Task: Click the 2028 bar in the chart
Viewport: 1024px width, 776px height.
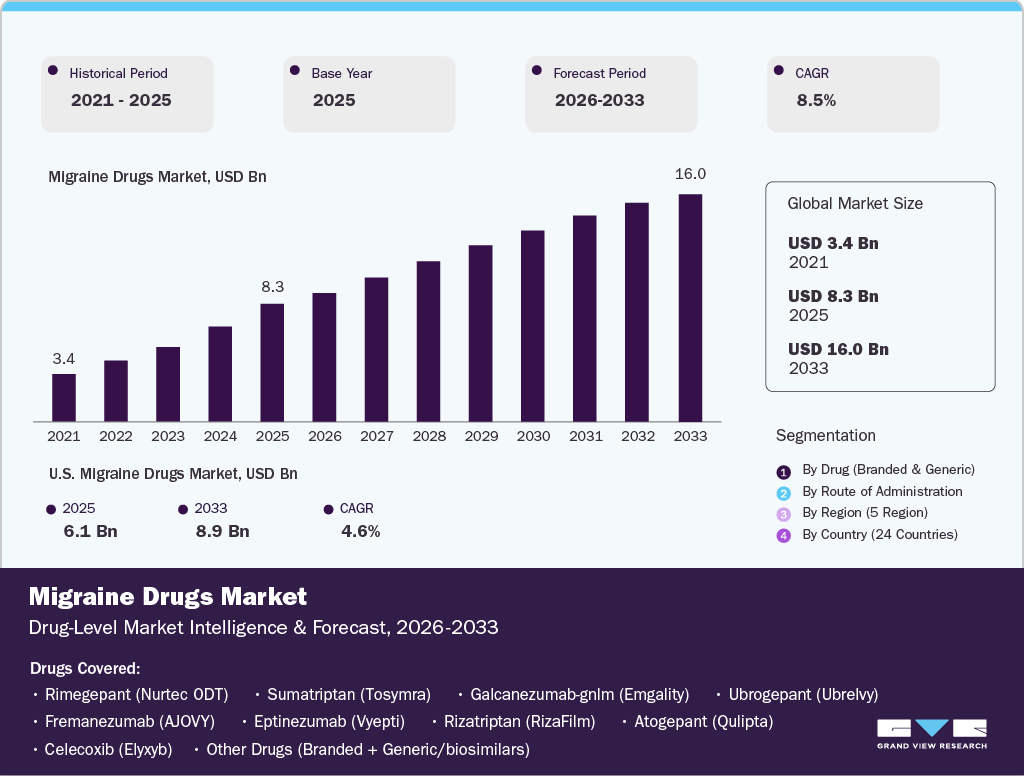Action: [x=428, y=341]
